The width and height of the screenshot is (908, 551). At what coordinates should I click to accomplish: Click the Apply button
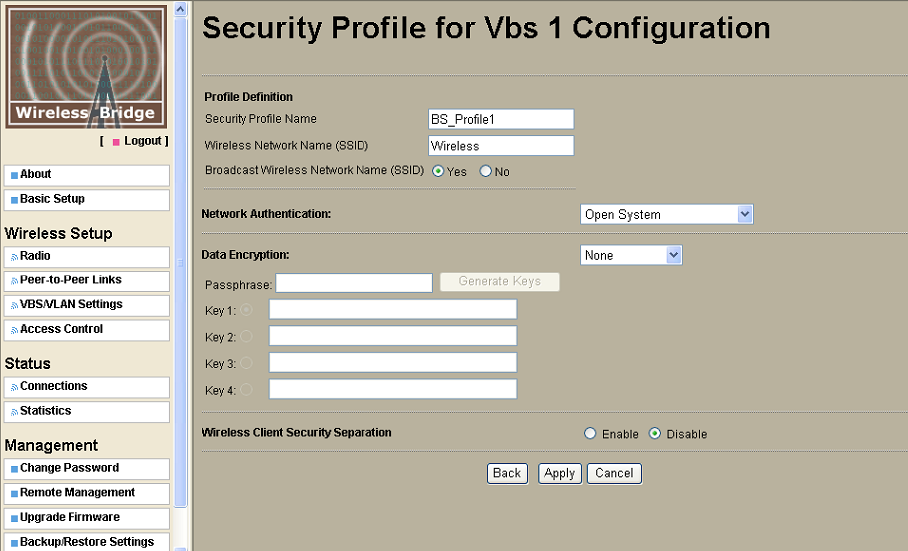pyautogui.click(x=559, y=473)
